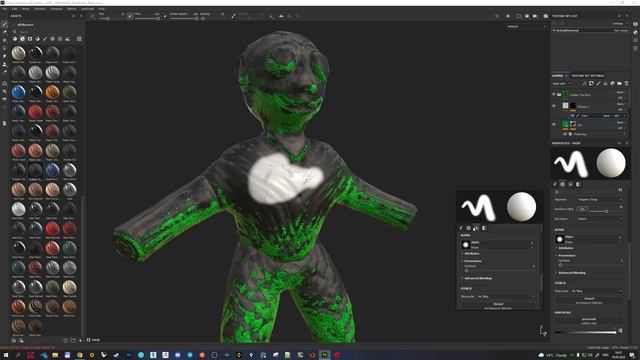Open the Alignment dropdown

click(x=600, y=200)
